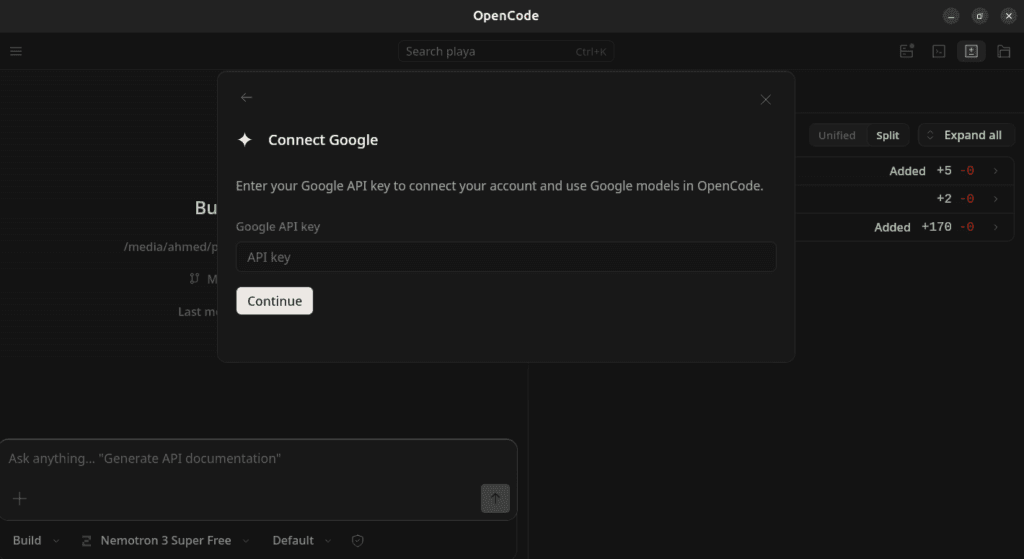
Task: Open the Default variant dropdown
Action: tap(302, 541)
